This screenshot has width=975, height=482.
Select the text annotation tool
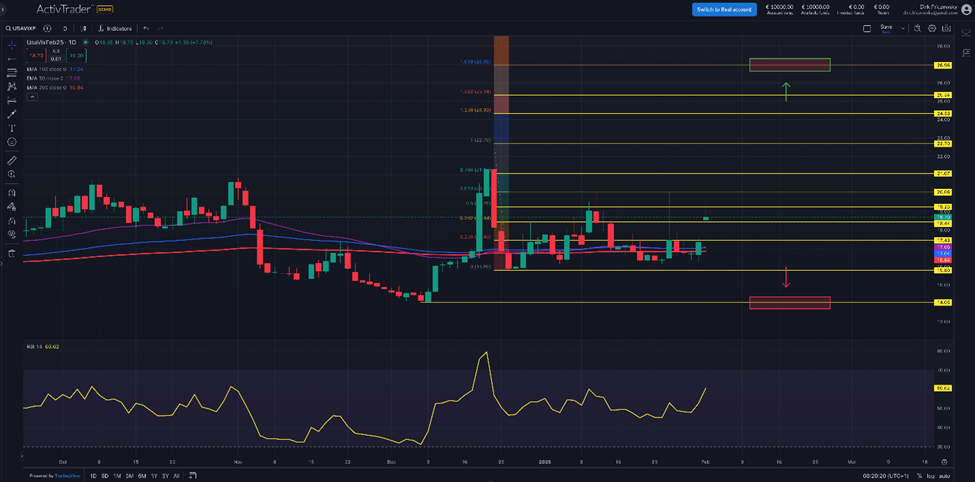coord(11,127)
